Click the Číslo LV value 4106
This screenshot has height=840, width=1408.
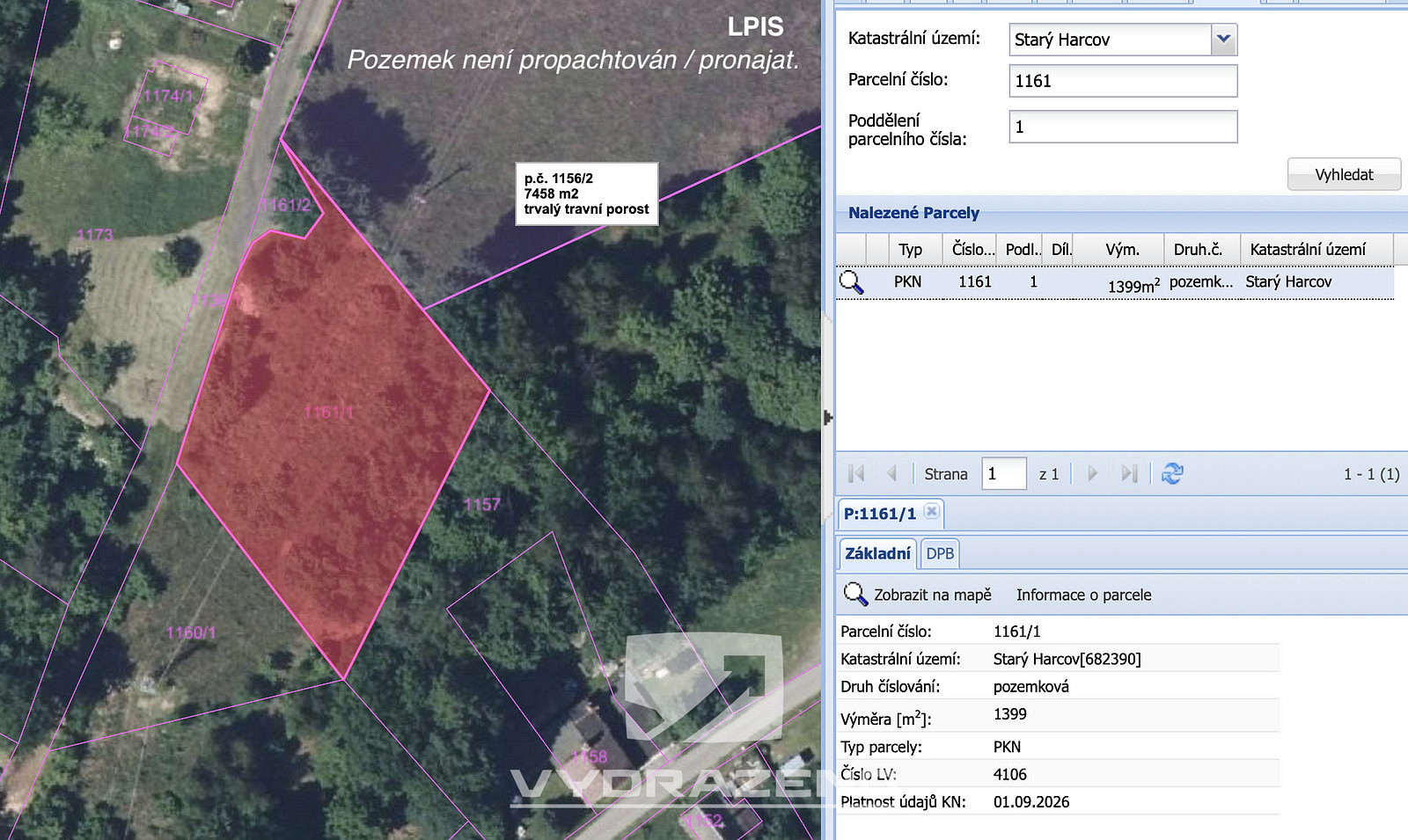tap(1010, 774)
